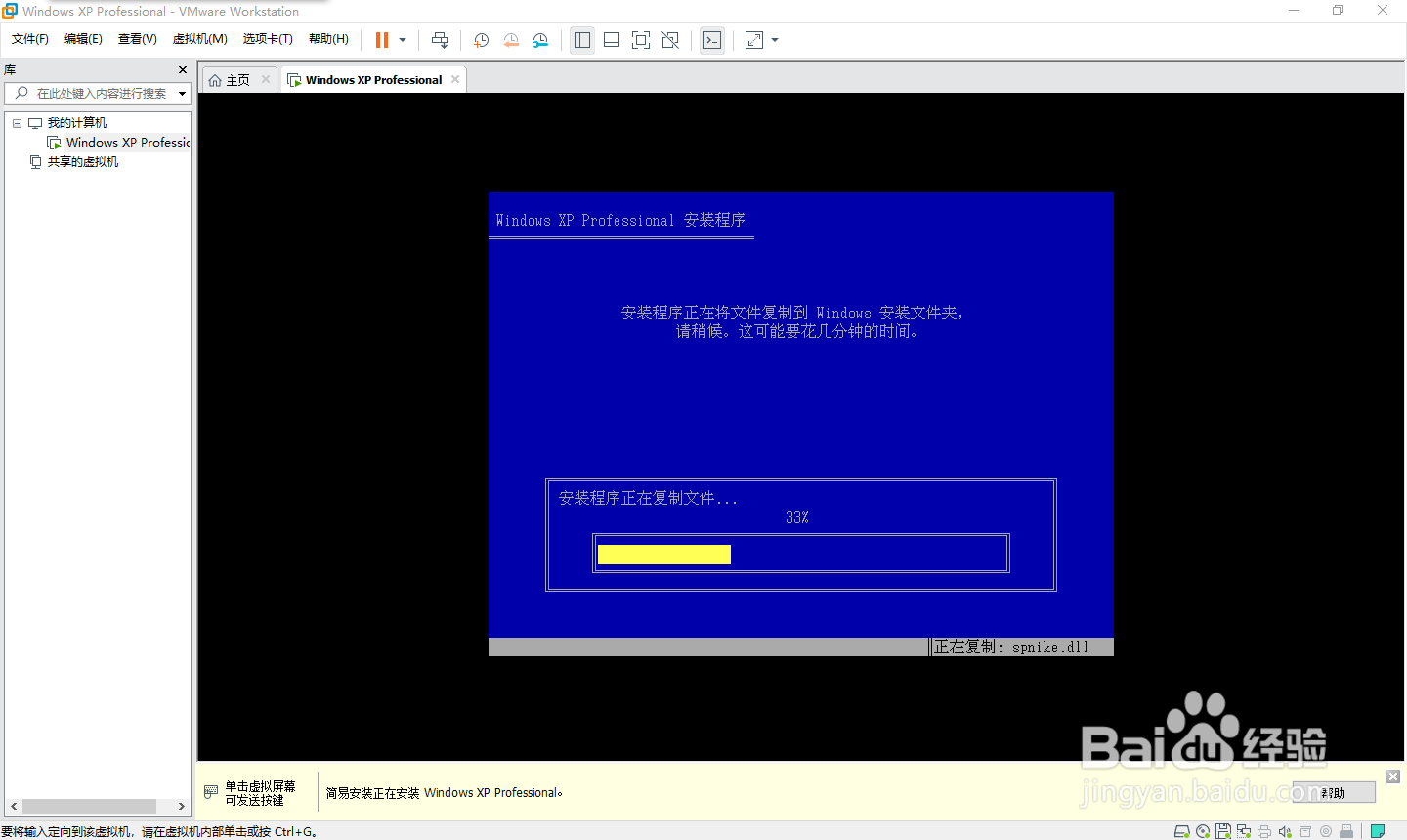Click the archive box device status icon

click(x=1305, y=832)
